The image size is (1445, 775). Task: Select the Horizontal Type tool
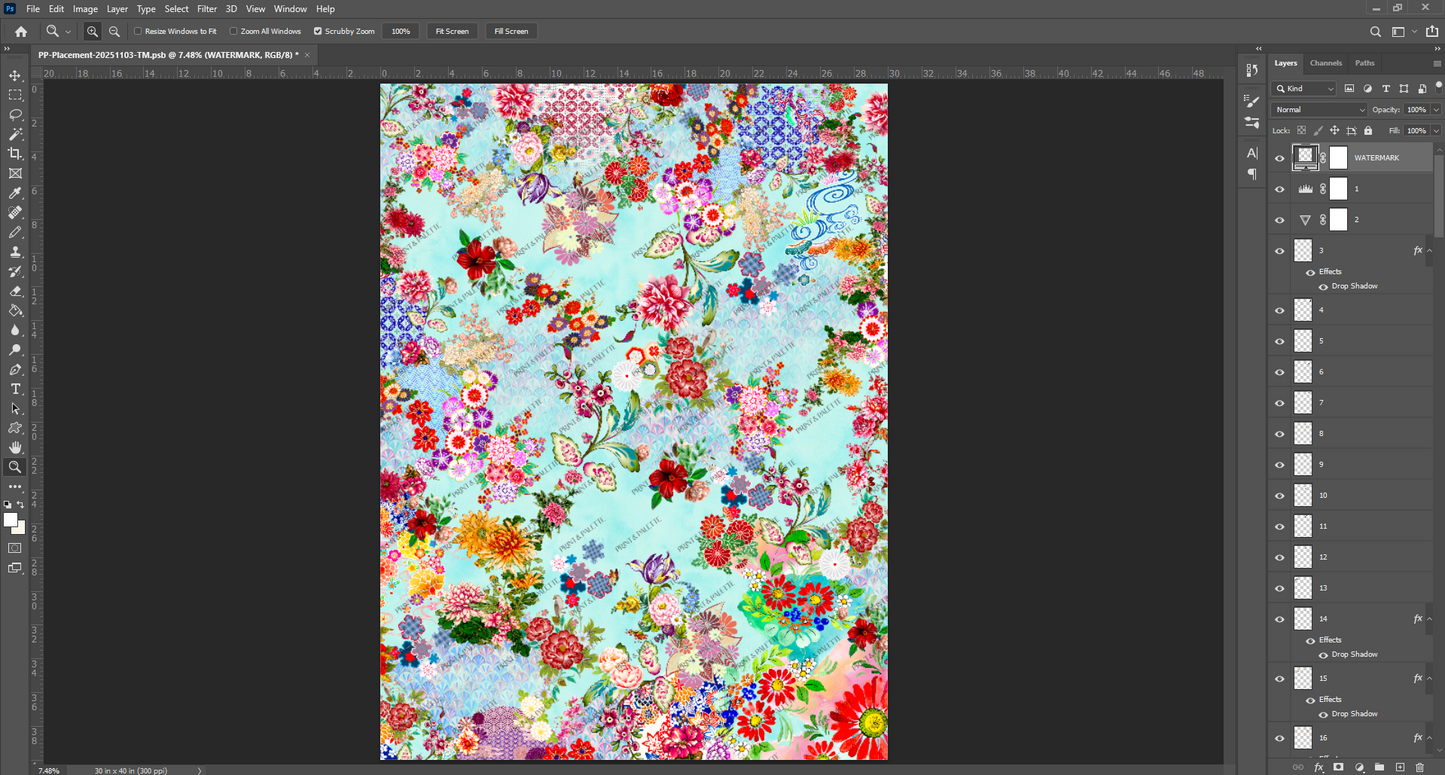click(x=15, y=389)
